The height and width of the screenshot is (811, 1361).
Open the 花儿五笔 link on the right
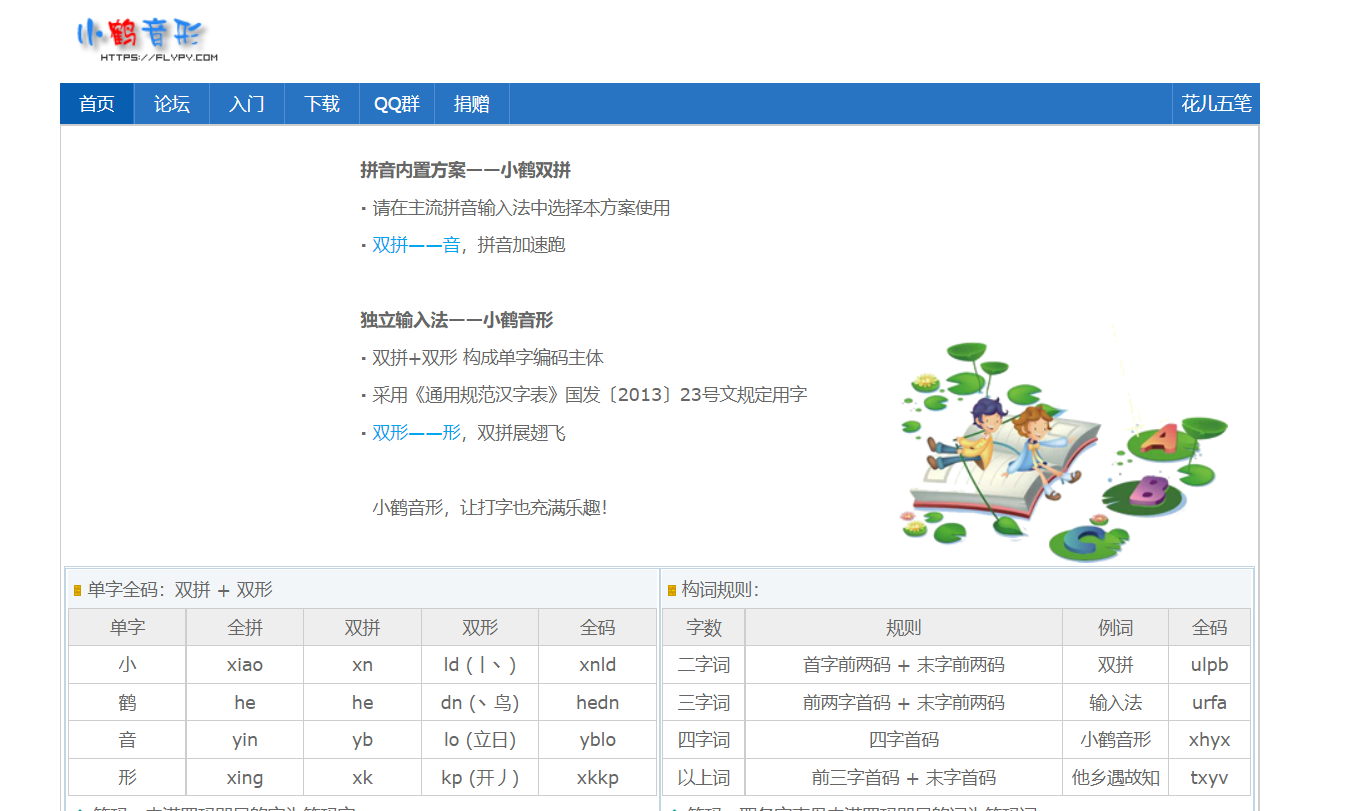[1216, 103]
